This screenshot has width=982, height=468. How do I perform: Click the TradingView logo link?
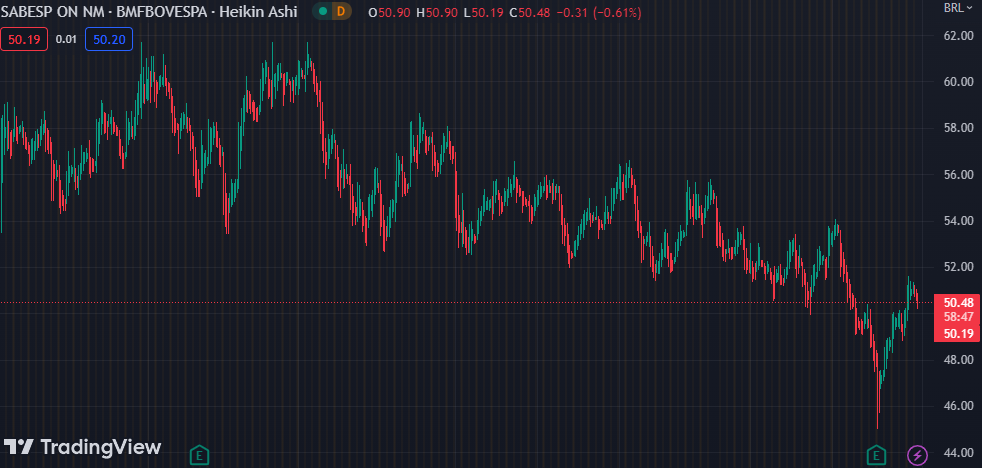tap(83, 447)
